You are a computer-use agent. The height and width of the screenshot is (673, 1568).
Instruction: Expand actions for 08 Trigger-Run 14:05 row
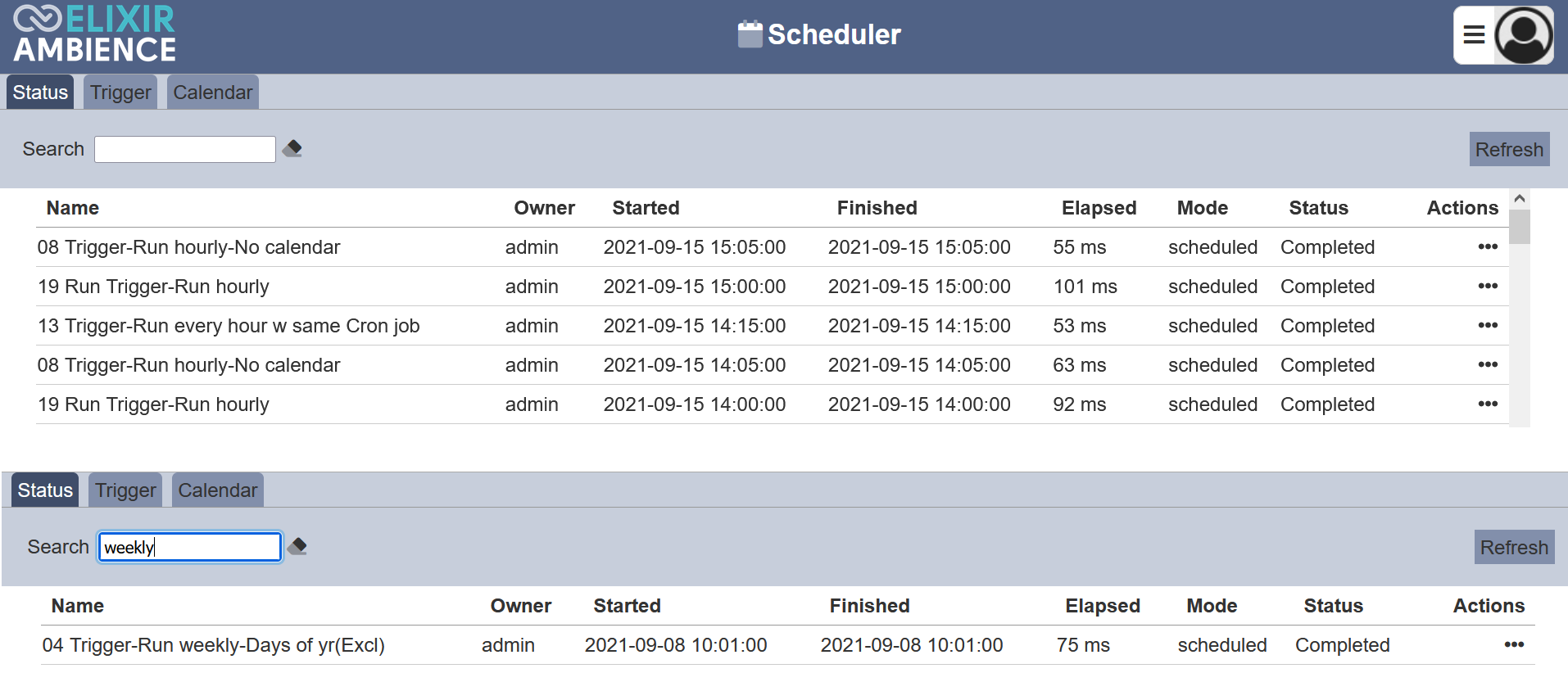[x=1488, y=364]
